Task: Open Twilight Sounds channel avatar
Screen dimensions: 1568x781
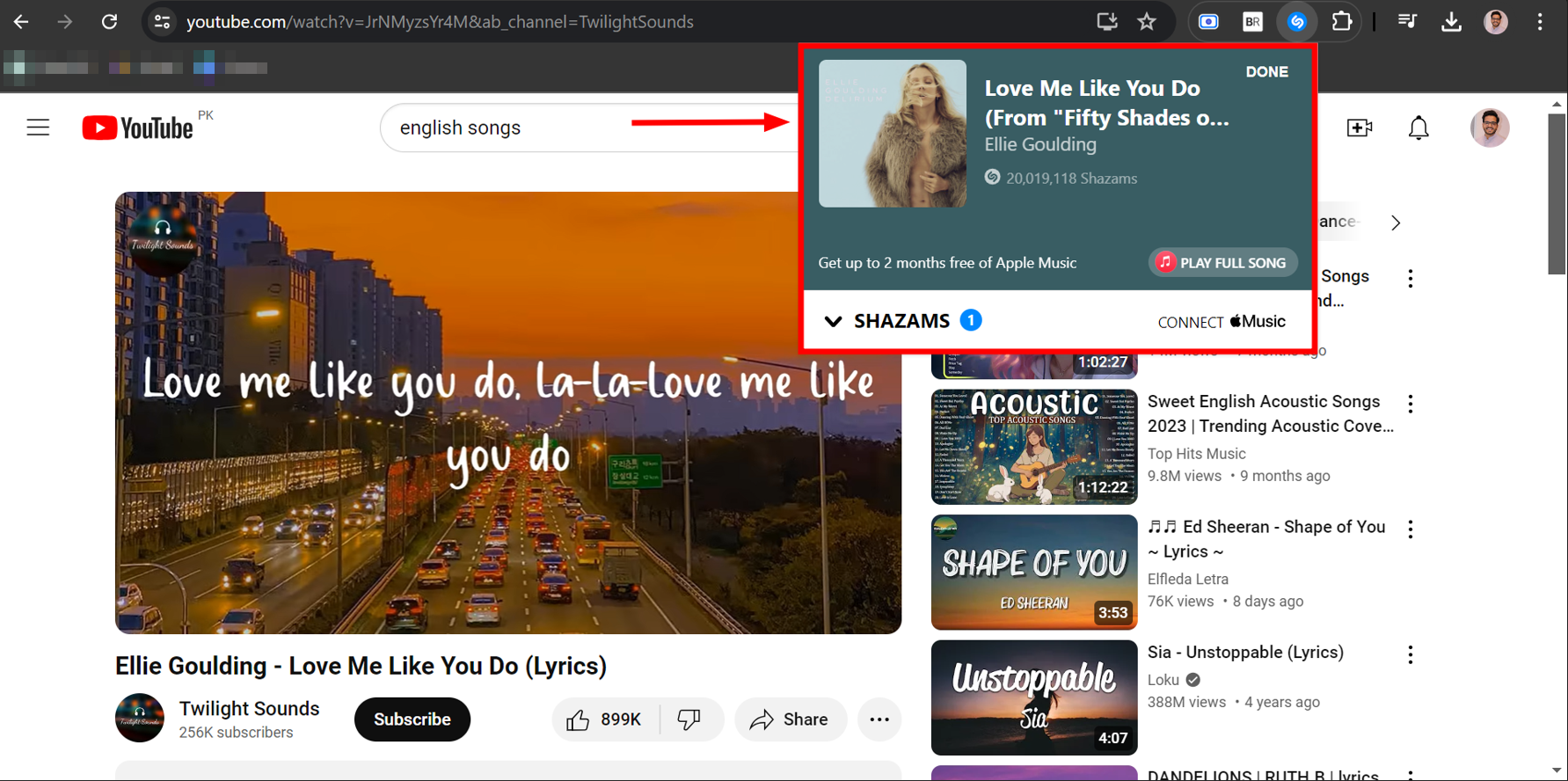Action: pyautogui.click(x=140, y=718)
